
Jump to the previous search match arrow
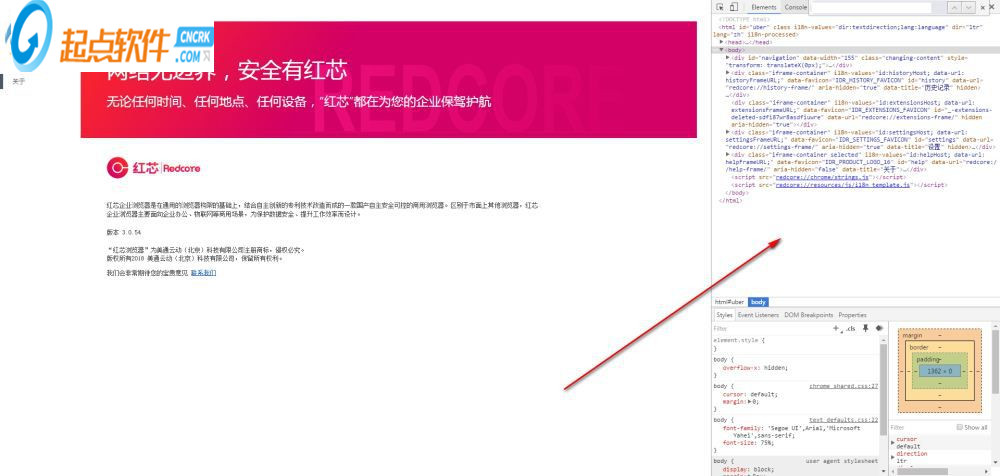point(954,8)
